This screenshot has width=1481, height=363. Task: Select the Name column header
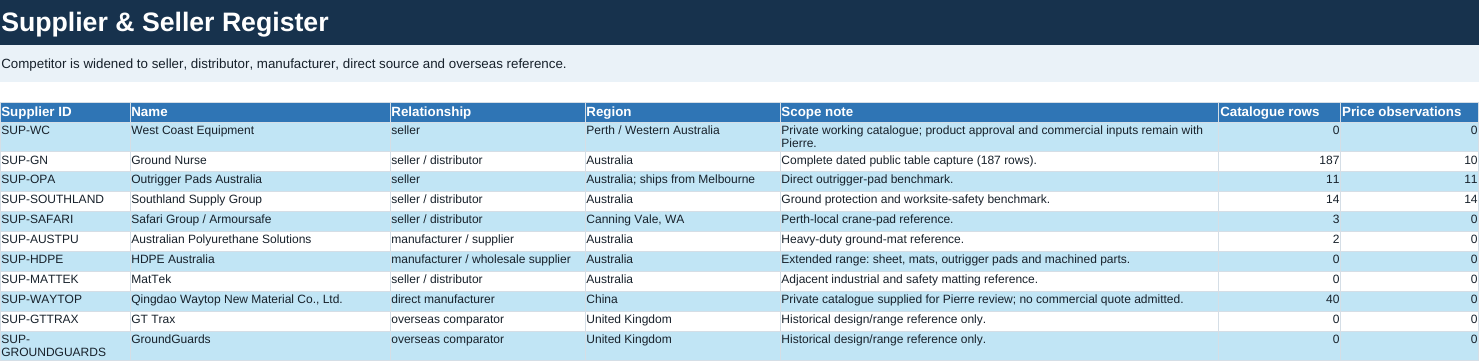[260, 112]
